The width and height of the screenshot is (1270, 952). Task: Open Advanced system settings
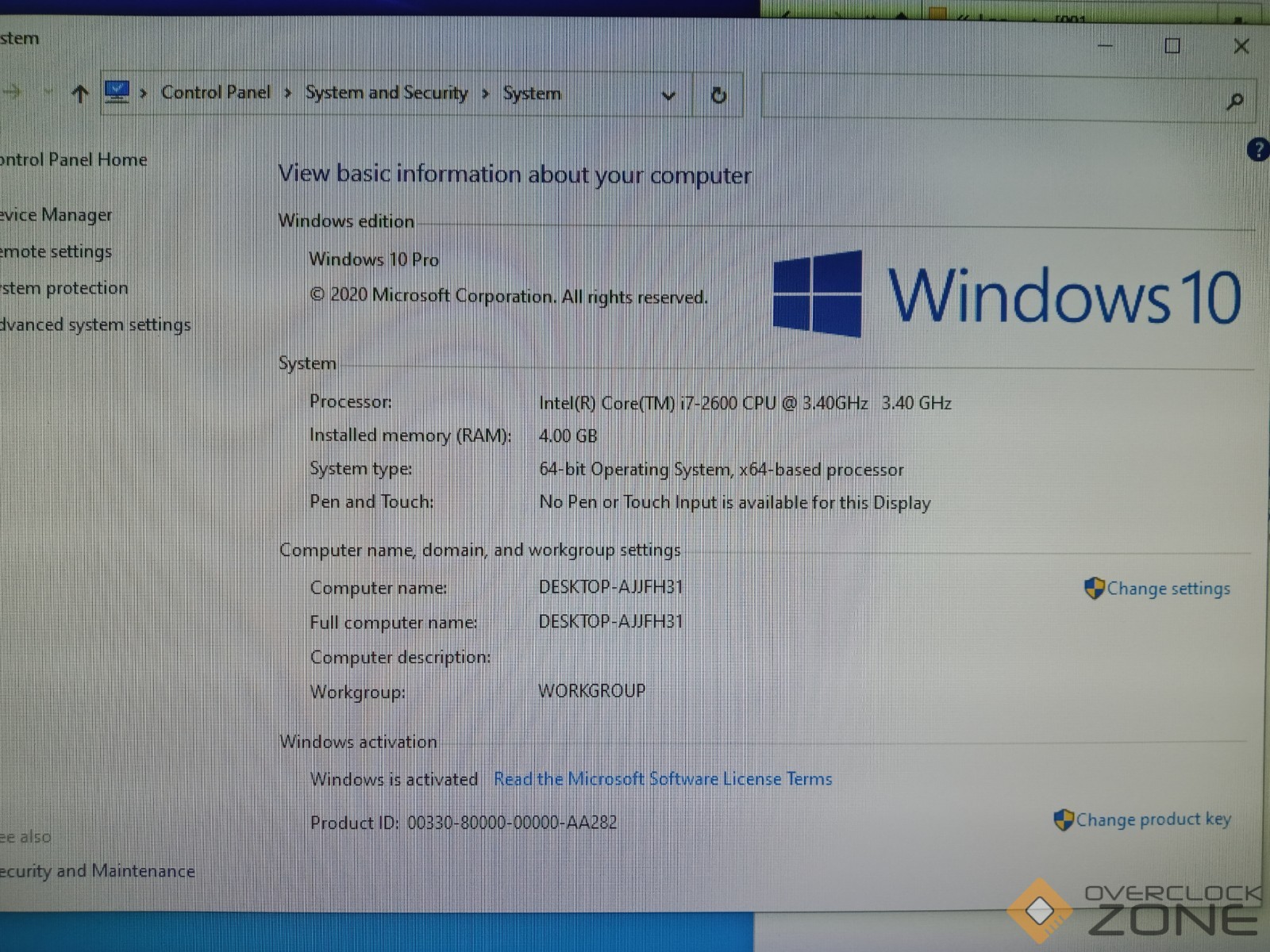click(x=95, y=324)
